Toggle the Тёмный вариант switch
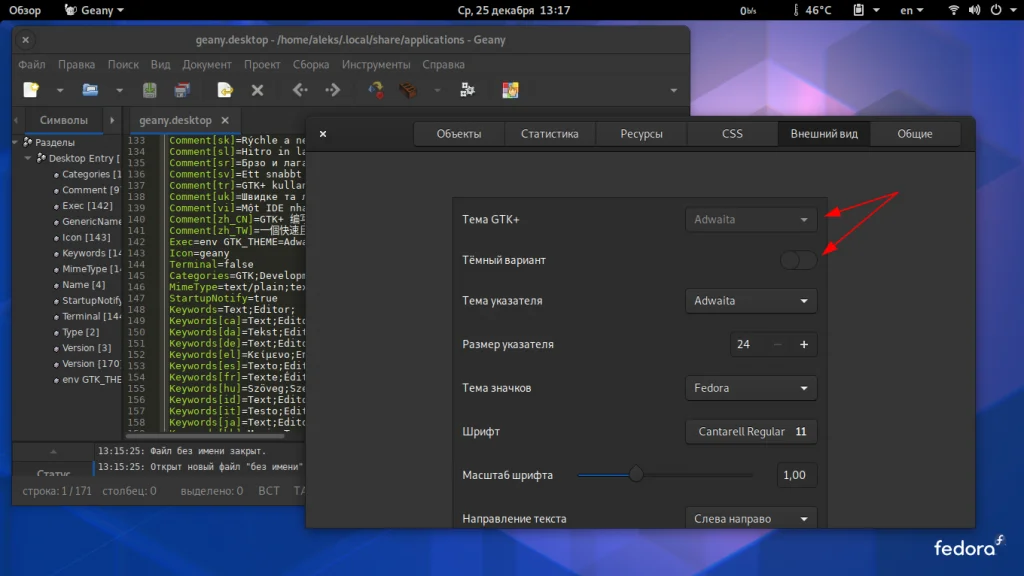Viewport: 1024px width, 576px height. tap(798, 260)
